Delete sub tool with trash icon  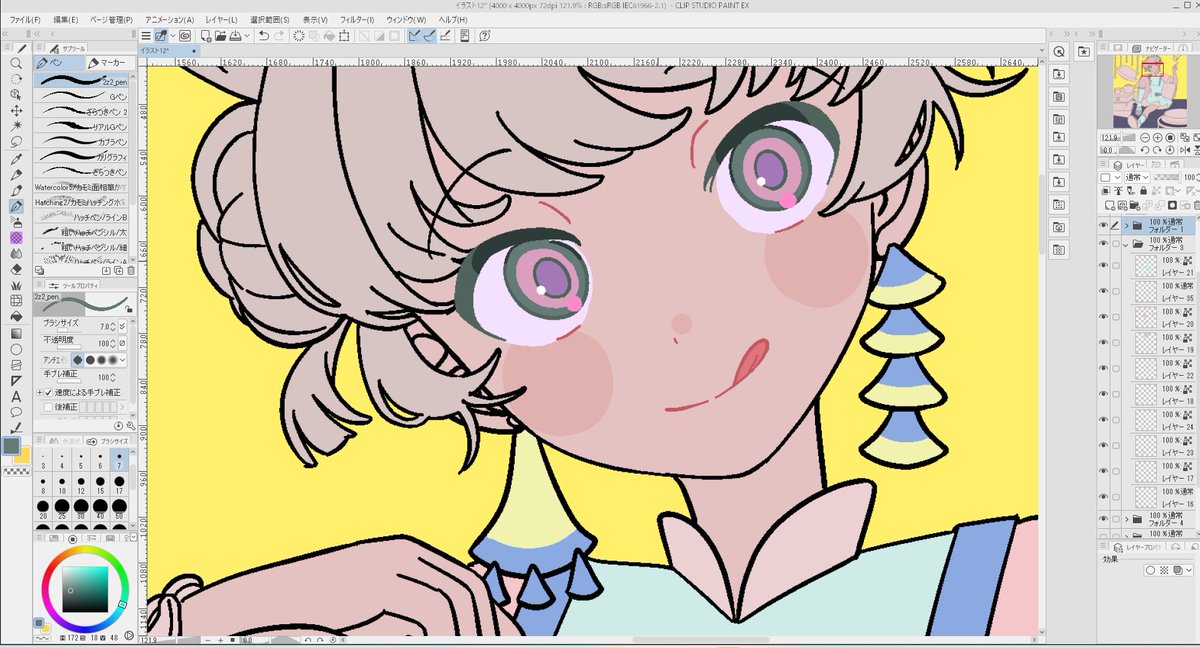pyautogui.click(x=131, y=271)
